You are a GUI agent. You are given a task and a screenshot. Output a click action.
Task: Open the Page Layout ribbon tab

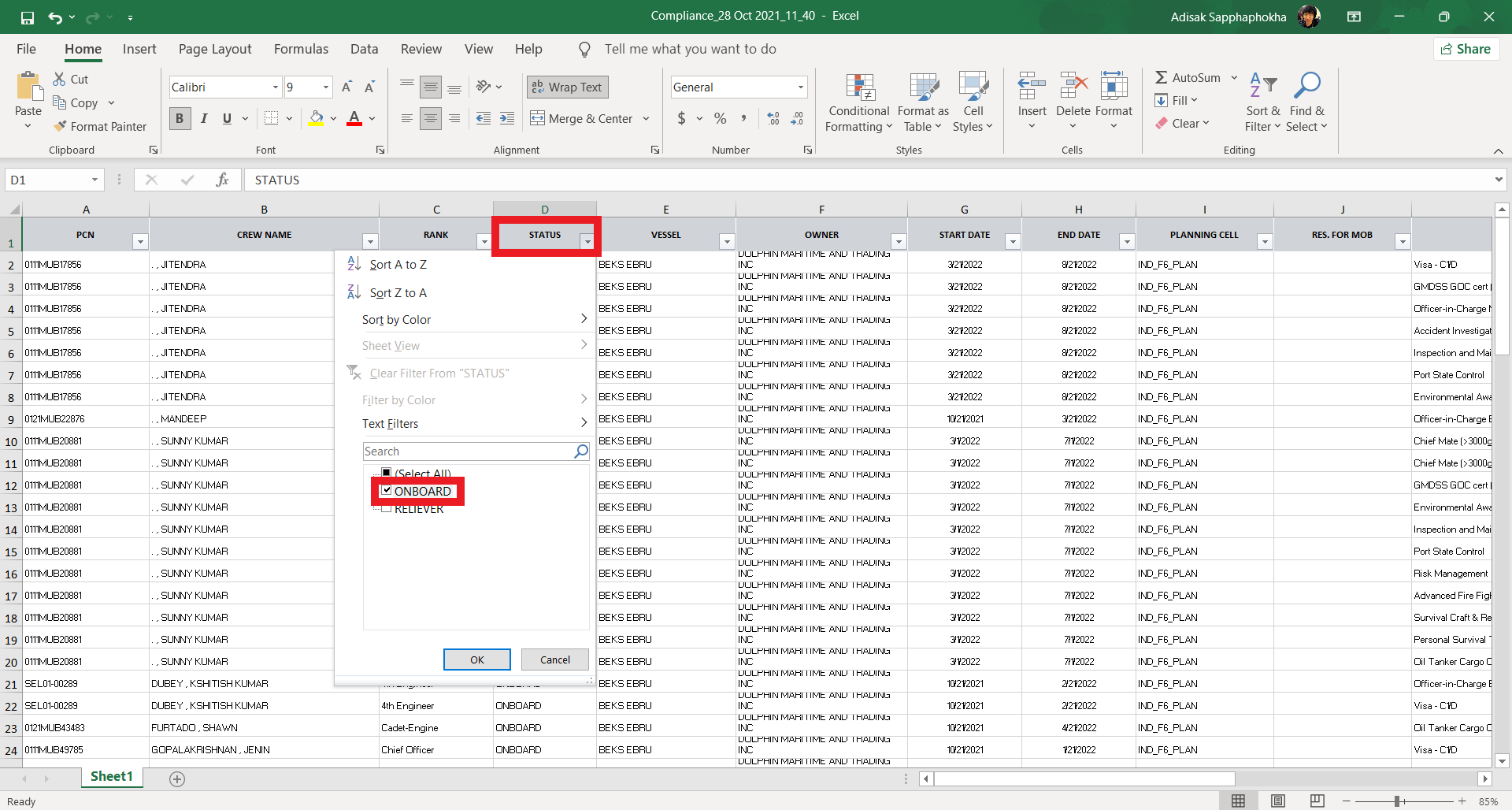point(215,49)
